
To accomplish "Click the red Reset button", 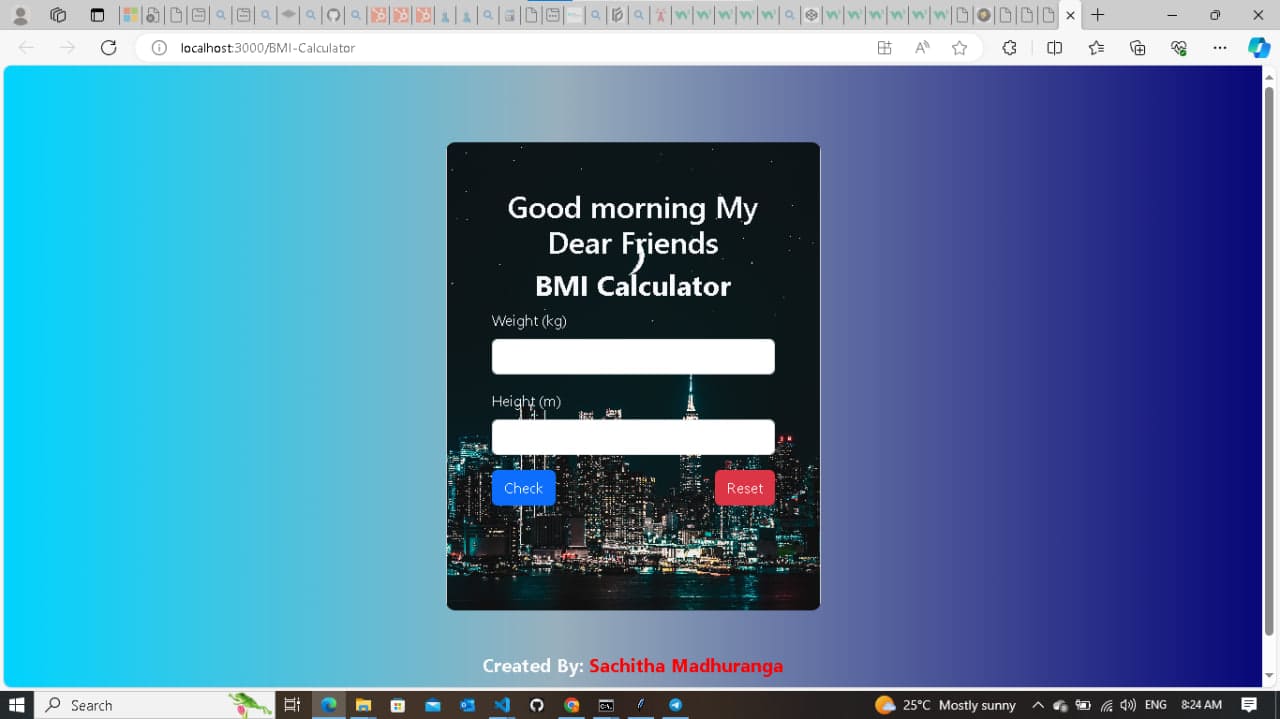I will click(744, 488).
